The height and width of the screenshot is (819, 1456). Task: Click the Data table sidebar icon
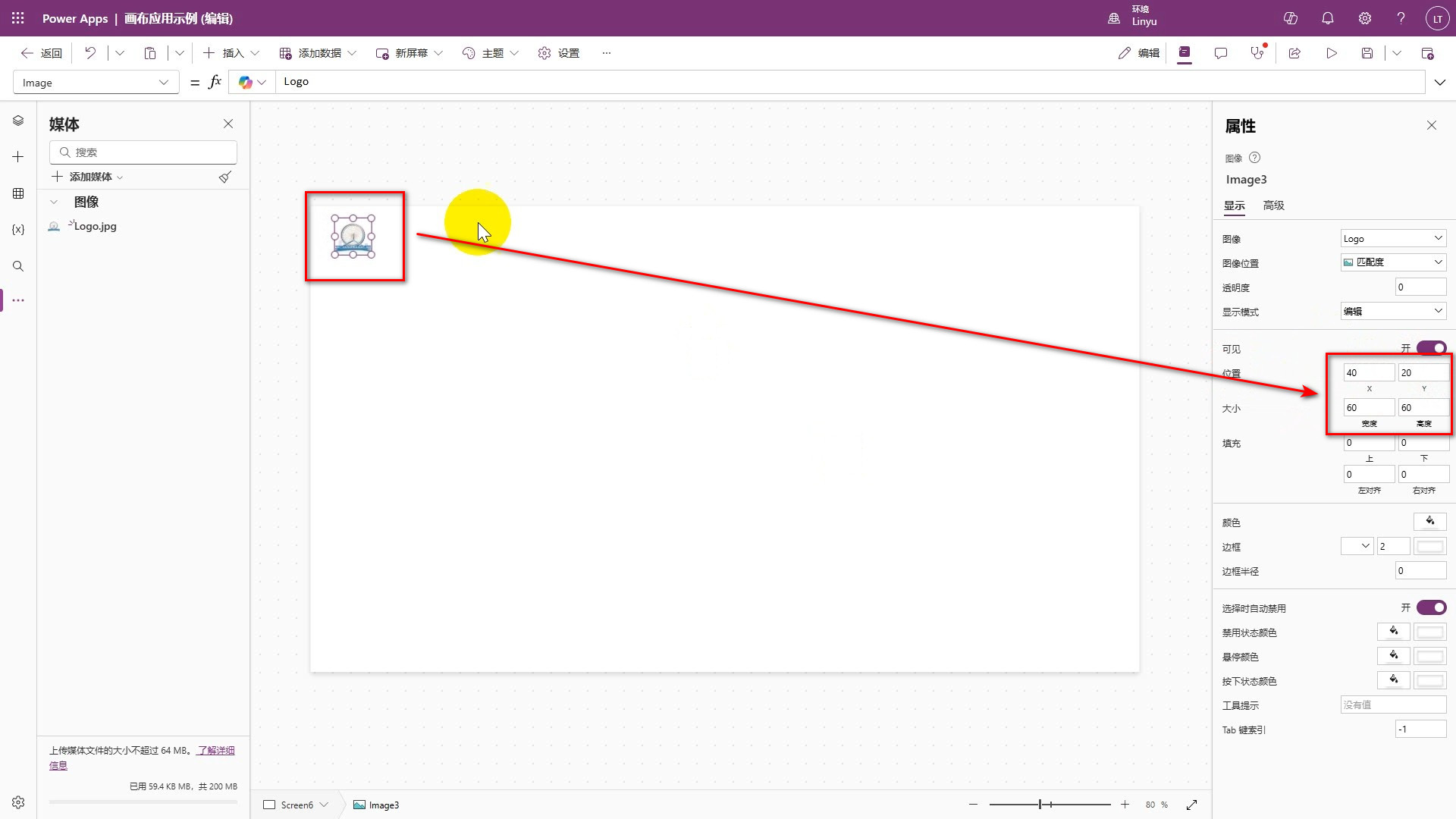click(x=18, y=193)
